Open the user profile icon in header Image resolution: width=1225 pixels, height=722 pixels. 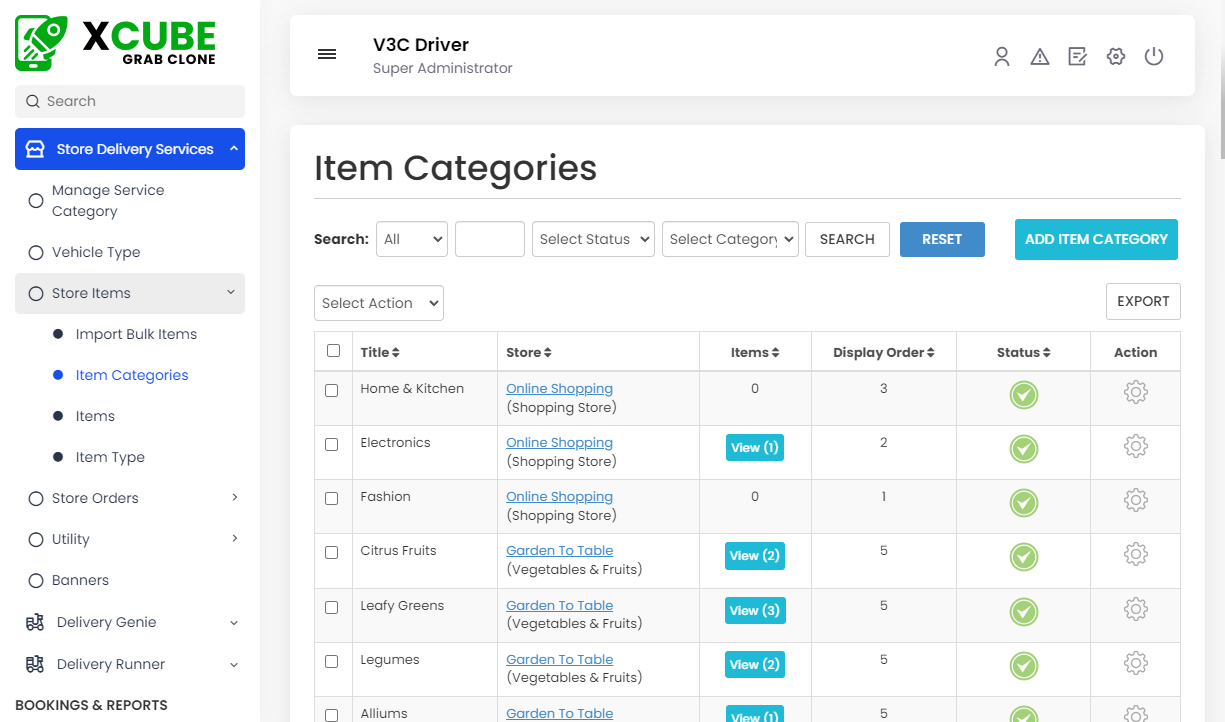pyautogui.click(x=1002, y=56)
